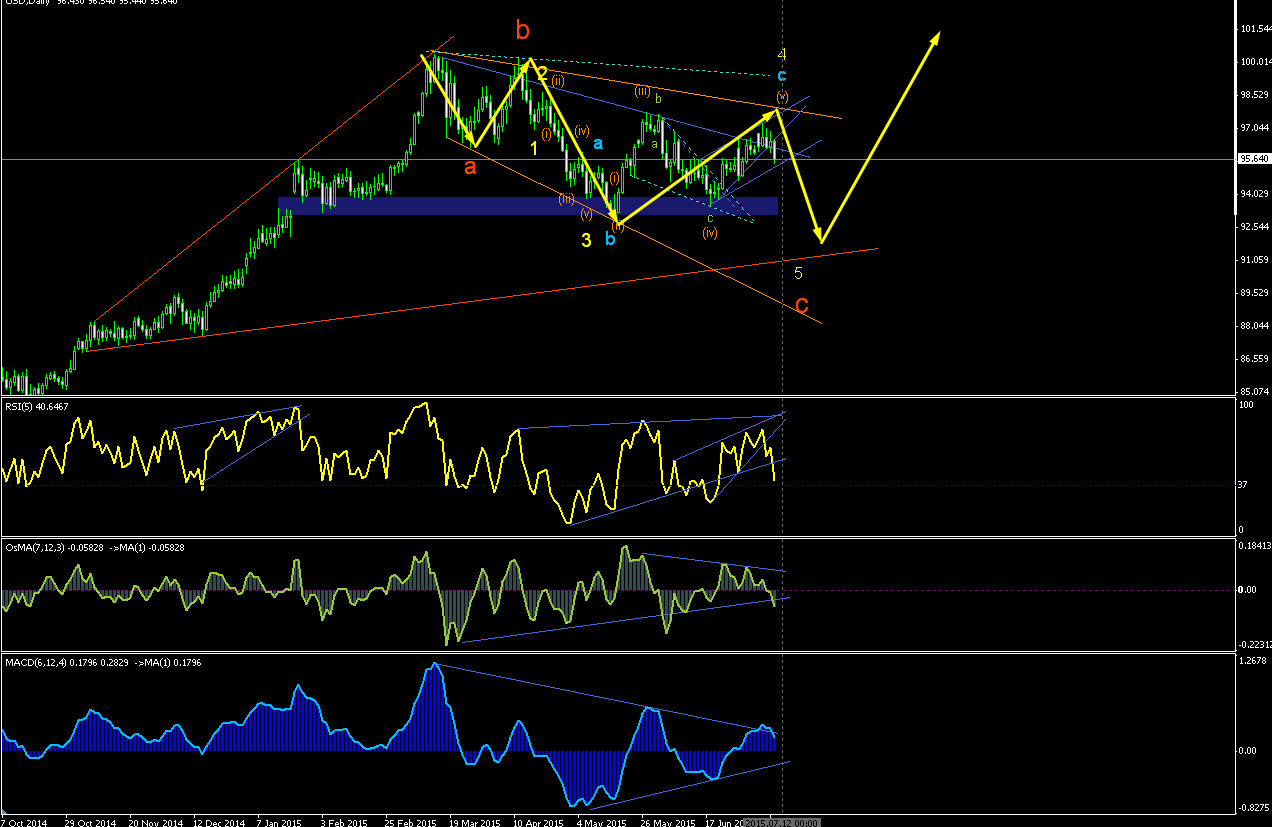Click the RSI(5) 40.6467 indicator label

pos(35,407)
